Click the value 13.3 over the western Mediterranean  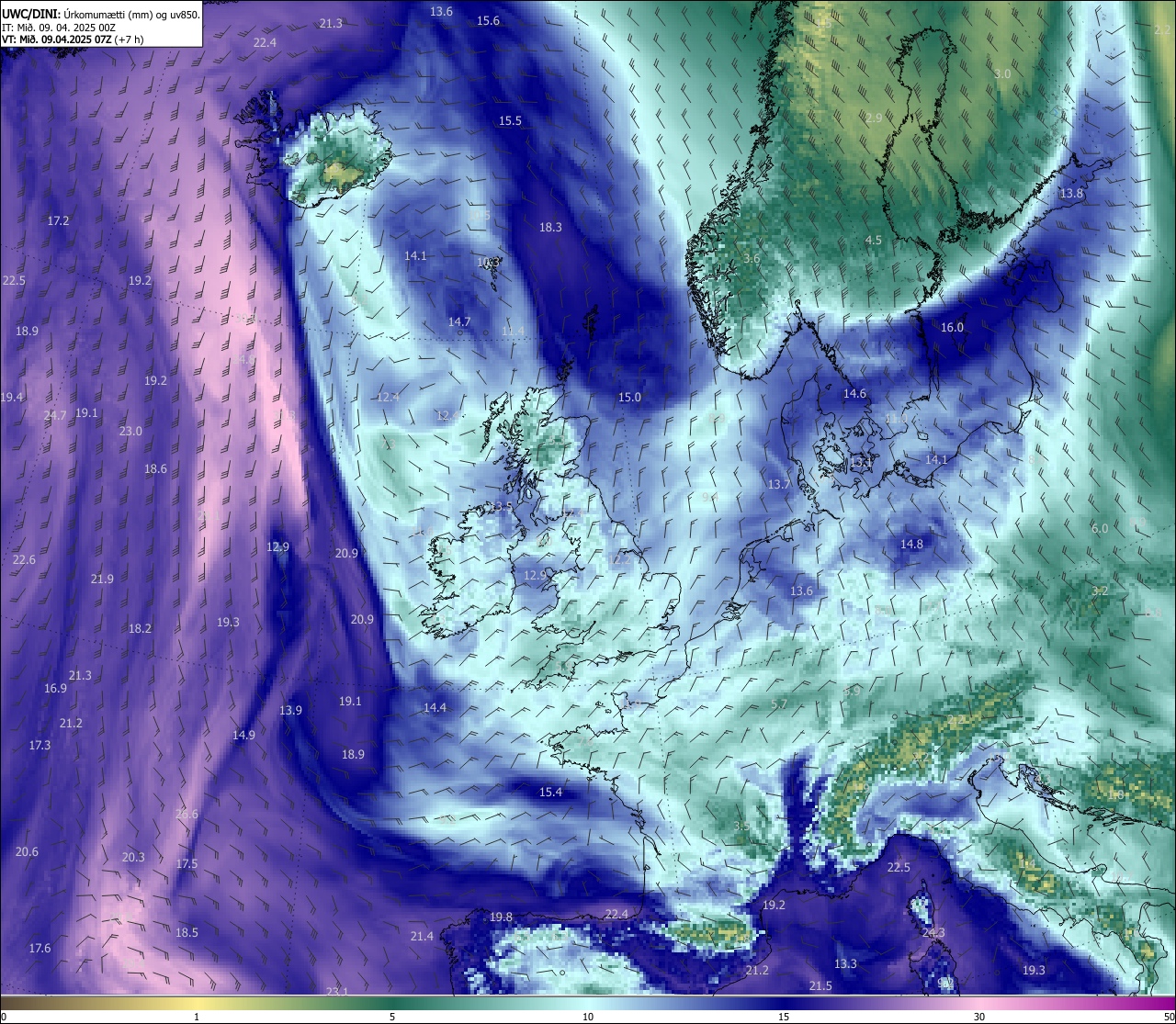(845, 963)
